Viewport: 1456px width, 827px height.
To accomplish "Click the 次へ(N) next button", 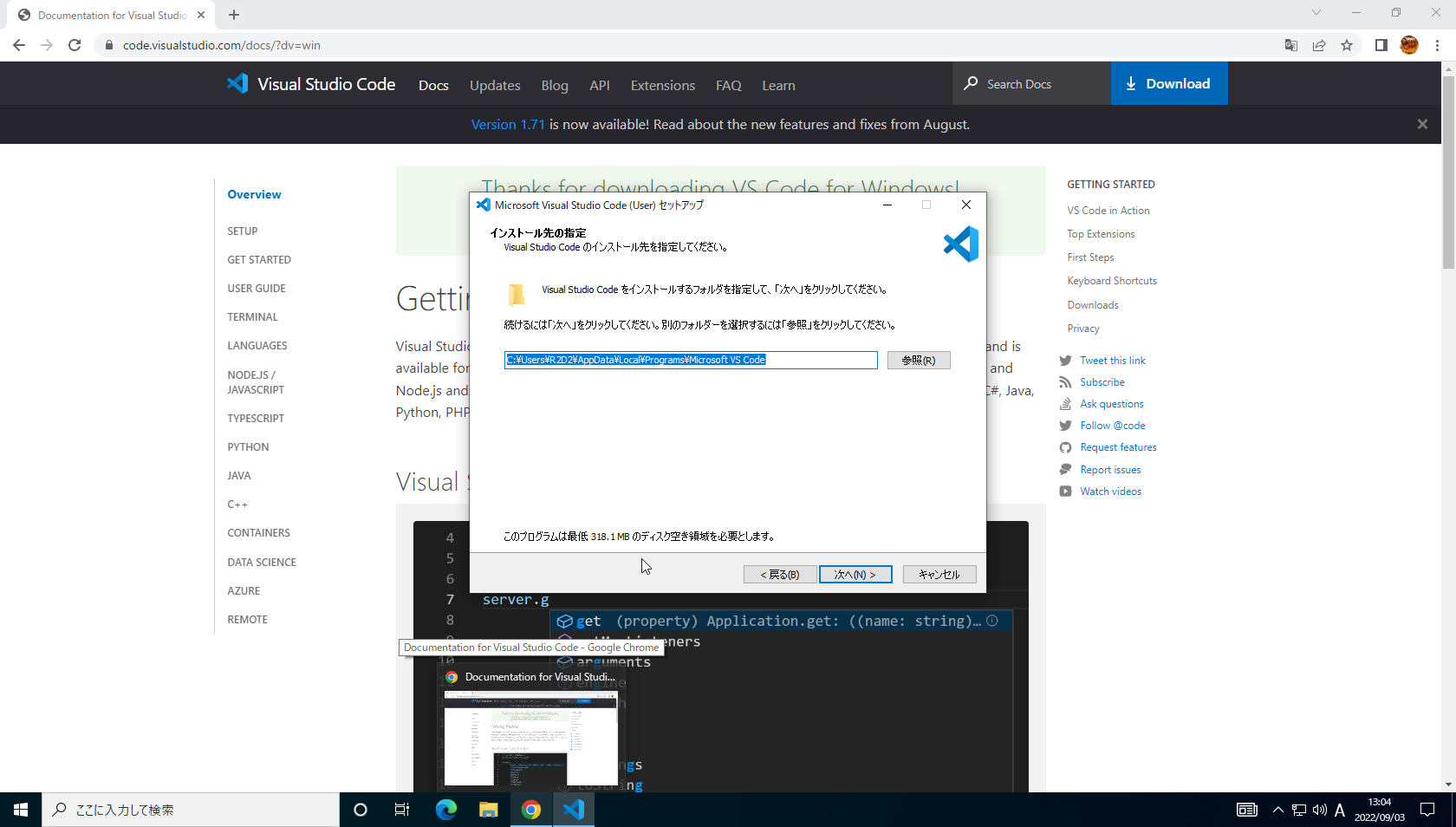I will point(855,575).
